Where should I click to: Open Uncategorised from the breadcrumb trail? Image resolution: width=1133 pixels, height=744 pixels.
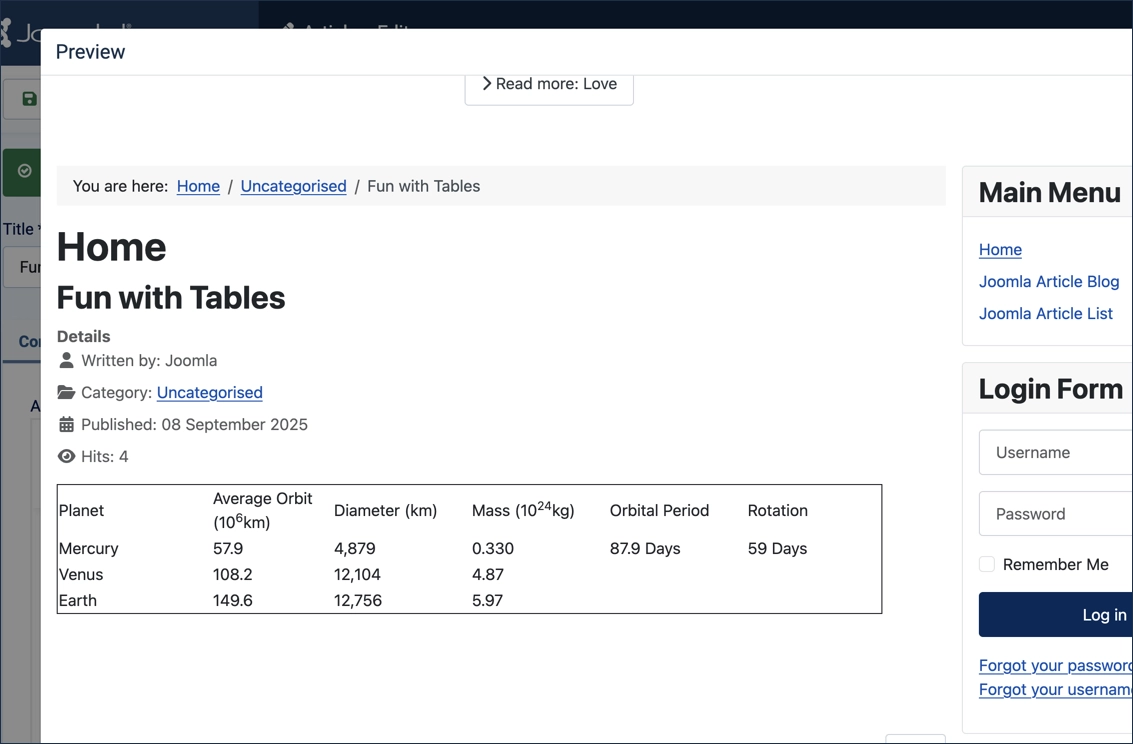[293, 186]
